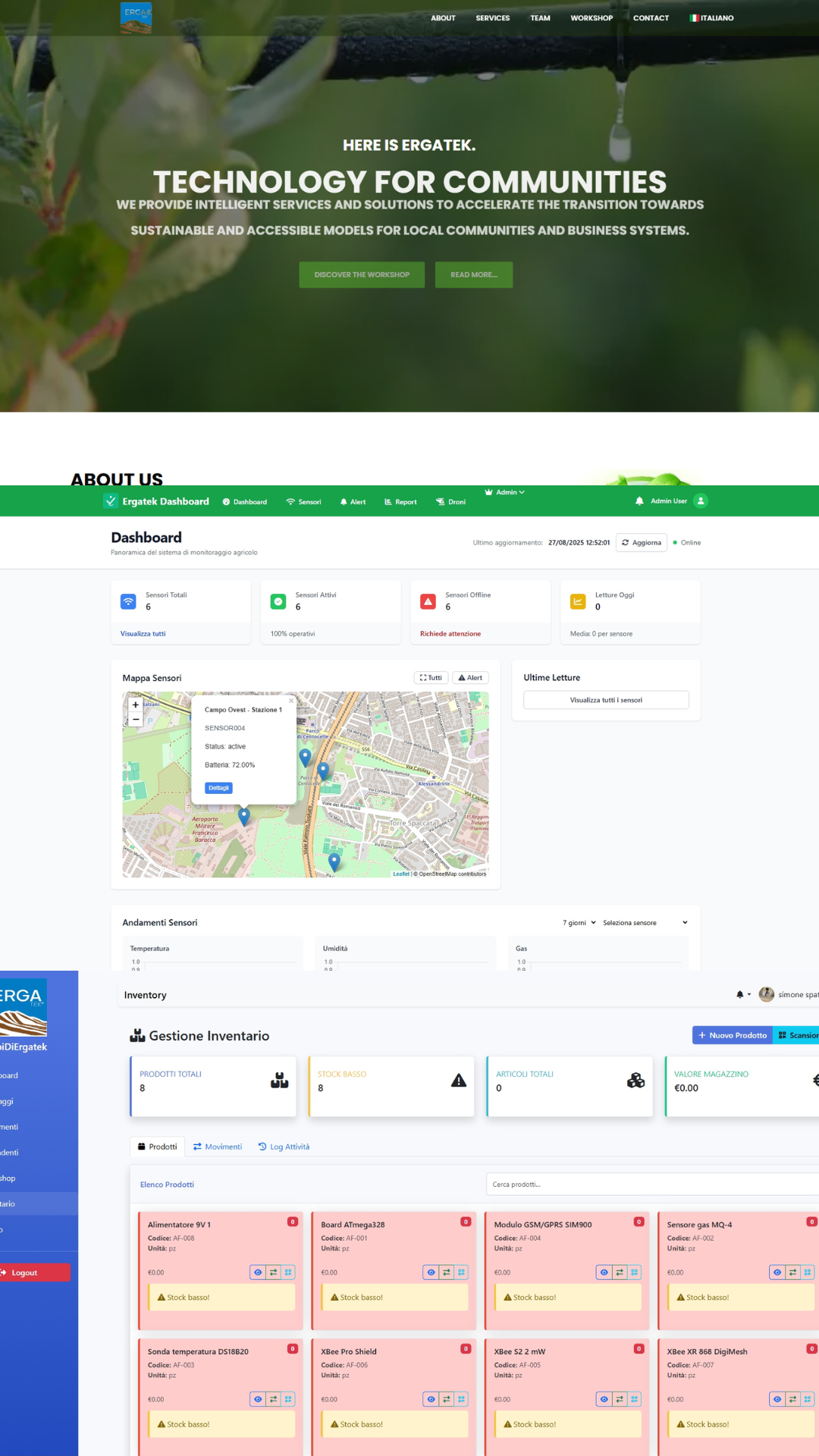The image size is (819, 1456).
Task: View details eye for Sonda temperatura DS18B20
Action: click(258, 1399)
